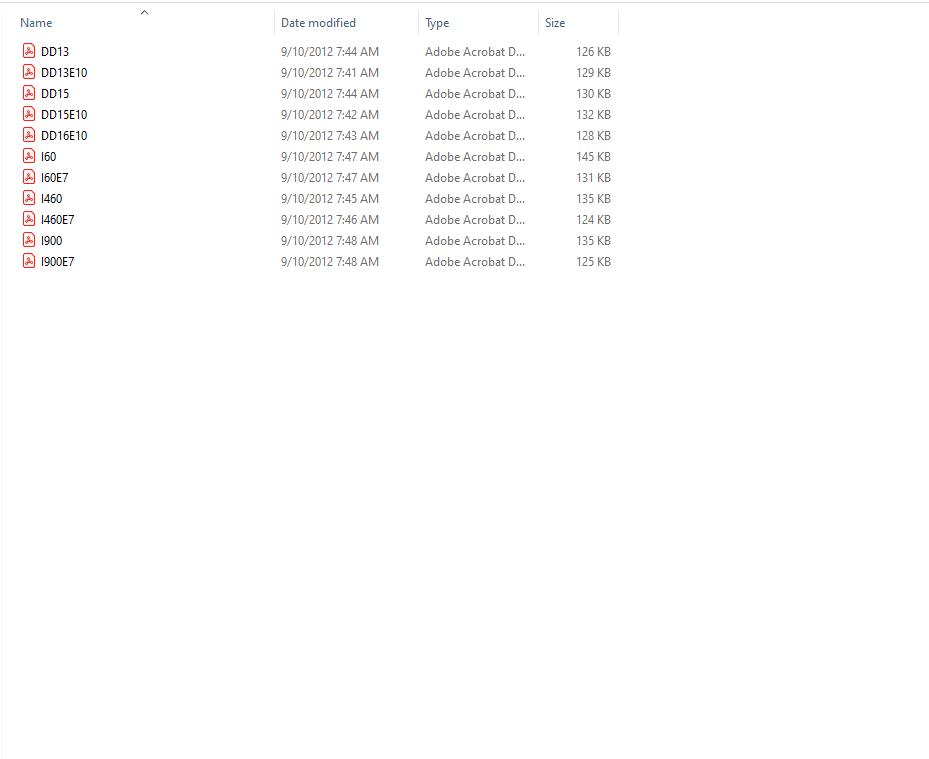Click the size value 126 KB

tap(593, 52)
